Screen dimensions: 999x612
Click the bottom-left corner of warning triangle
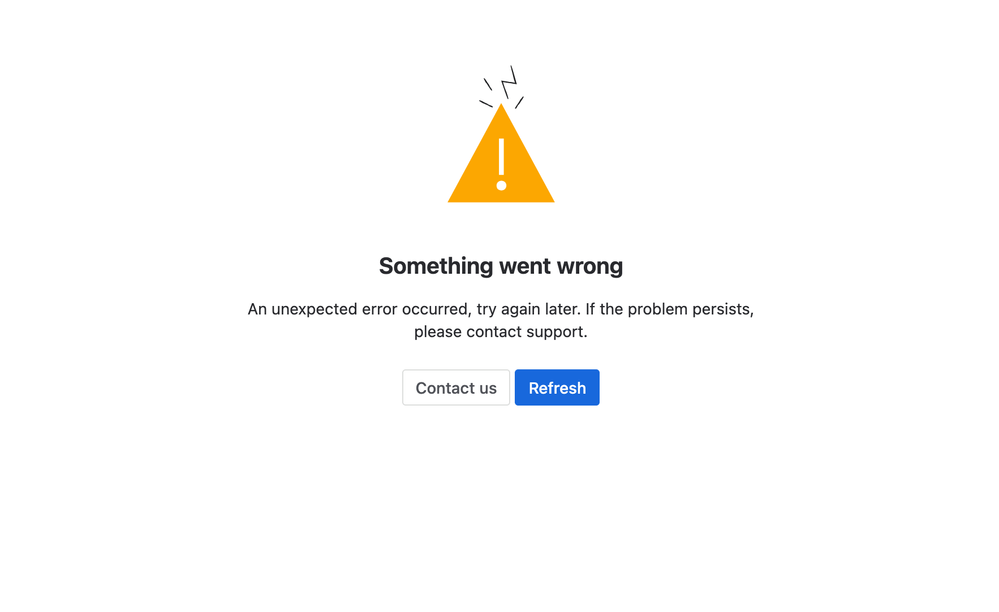(x=451, y=200)
